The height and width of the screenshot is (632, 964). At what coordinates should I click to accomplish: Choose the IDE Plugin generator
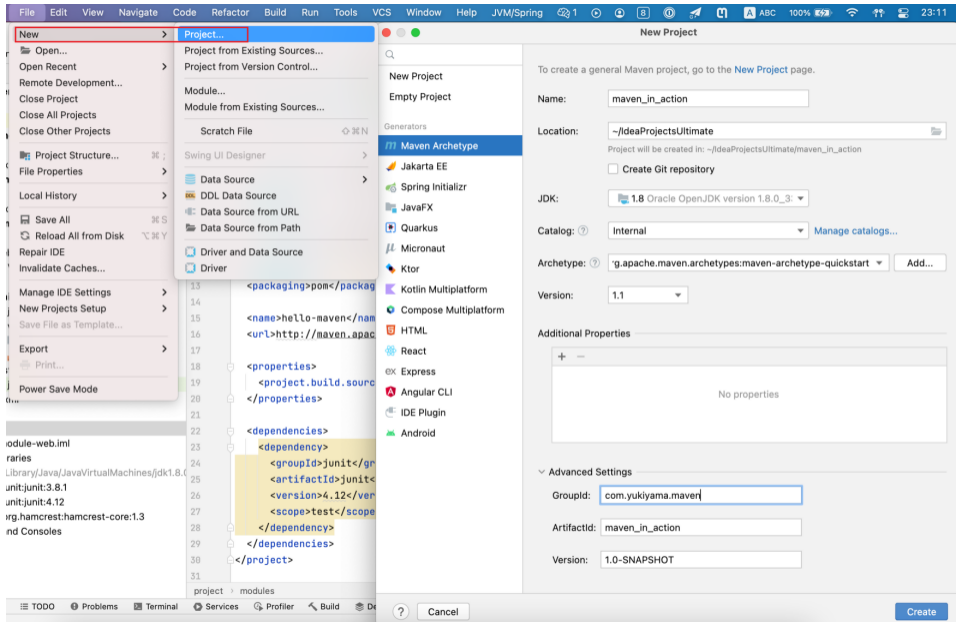click(450, 413)
